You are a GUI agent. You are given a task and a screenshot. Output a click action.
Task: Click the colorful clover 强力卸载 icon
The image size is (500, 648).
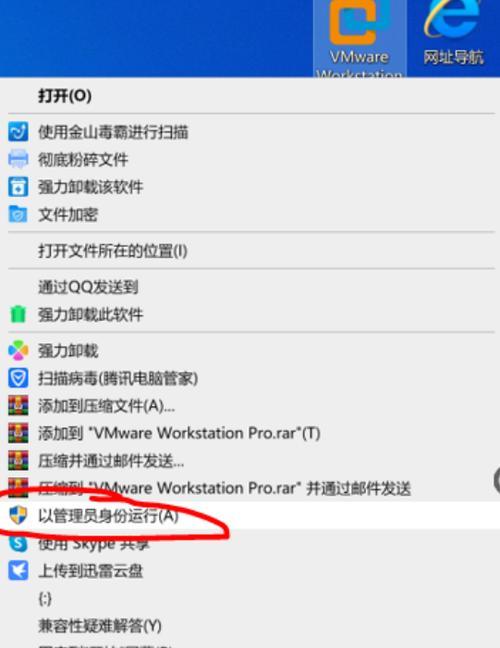pyautogui.click(x=18, y=350)
